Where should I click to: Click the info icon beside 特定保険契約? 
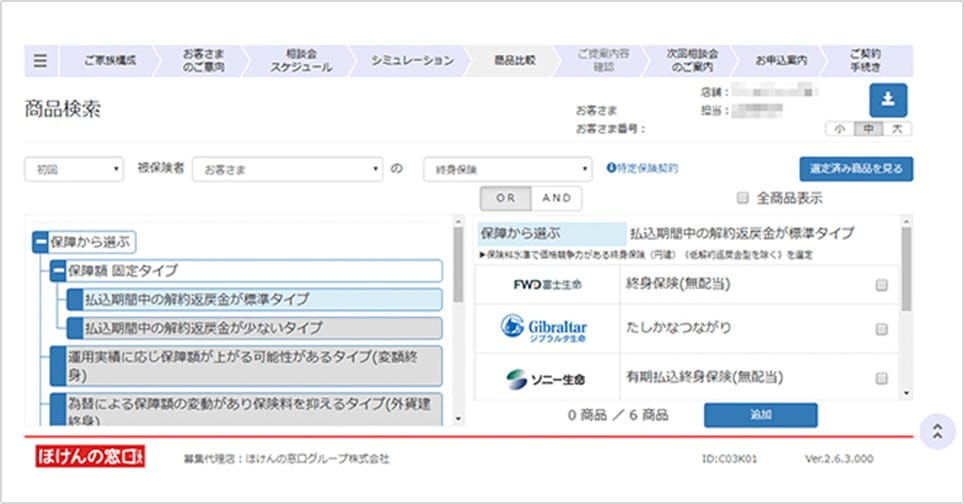click(x=611, y=169)
